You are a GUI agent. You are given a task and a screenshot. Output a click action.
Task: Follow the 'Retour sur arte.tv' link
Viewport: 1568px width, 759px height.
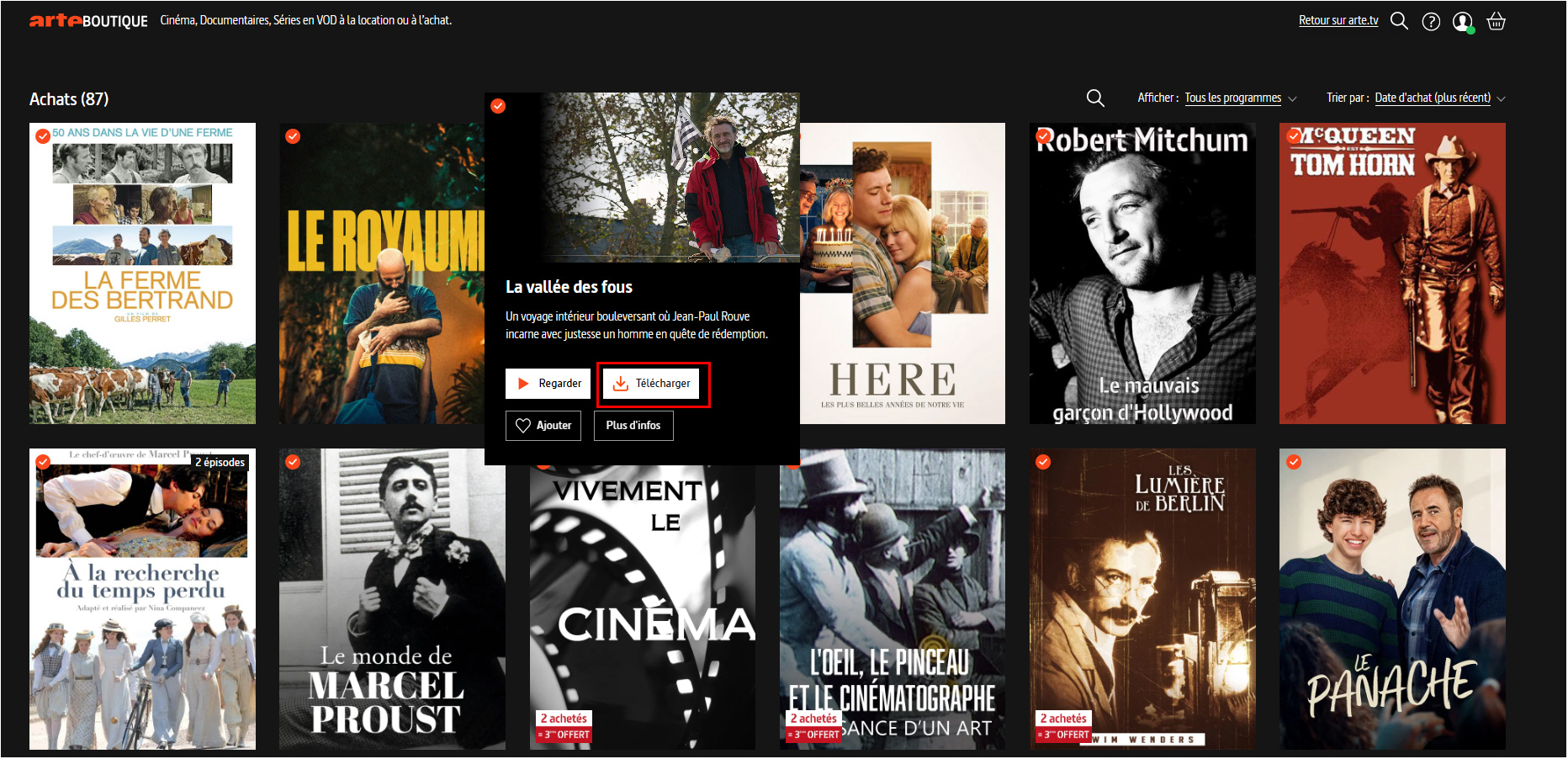click(x=1338, y=20)
